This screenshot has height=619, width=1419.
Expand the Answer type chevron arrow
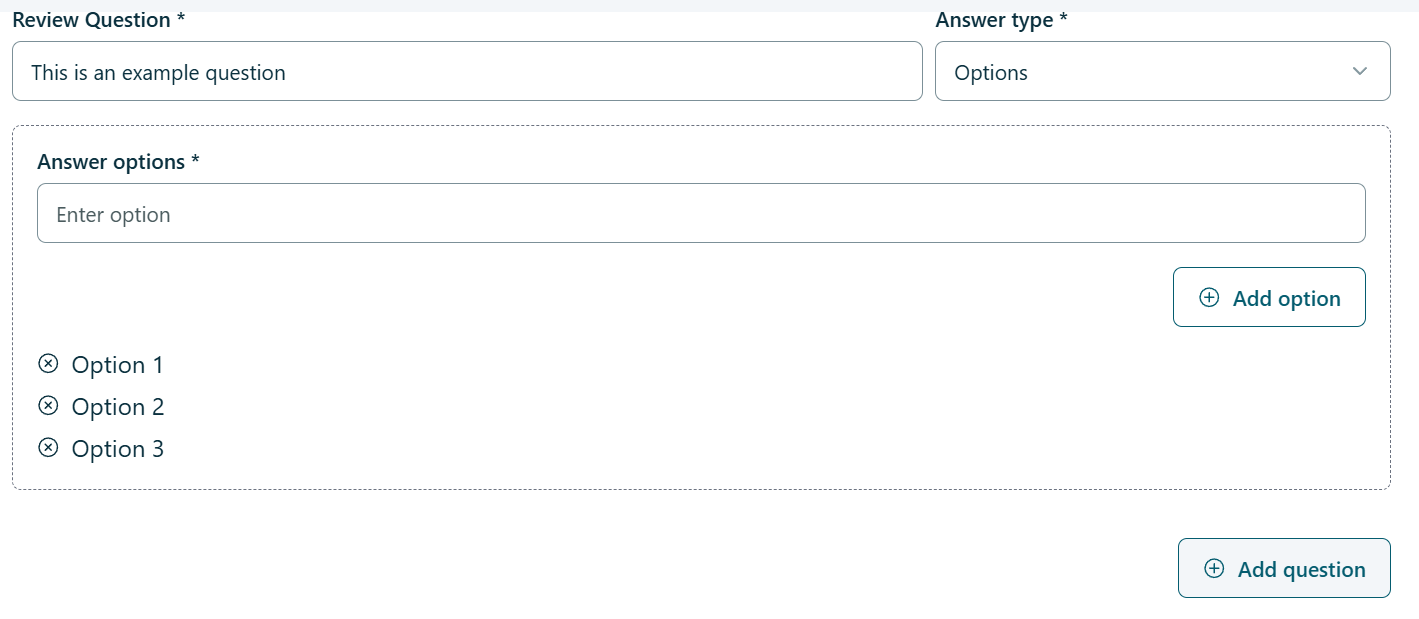pyautogui.click(x=1359, y=71)
